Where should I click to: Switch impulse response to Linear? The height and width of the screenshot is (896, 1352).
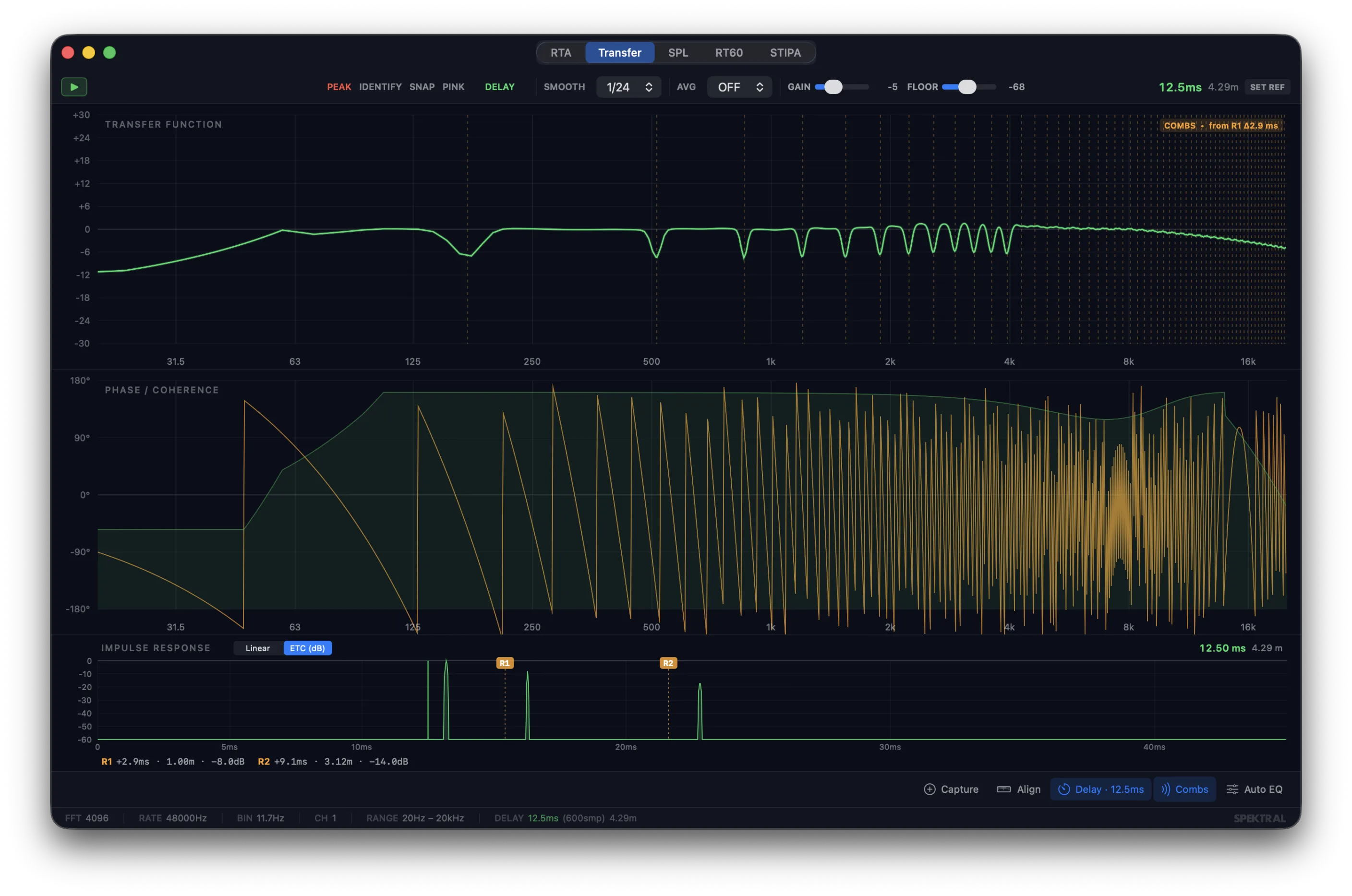pyautogui.click(x=258, y=648)
